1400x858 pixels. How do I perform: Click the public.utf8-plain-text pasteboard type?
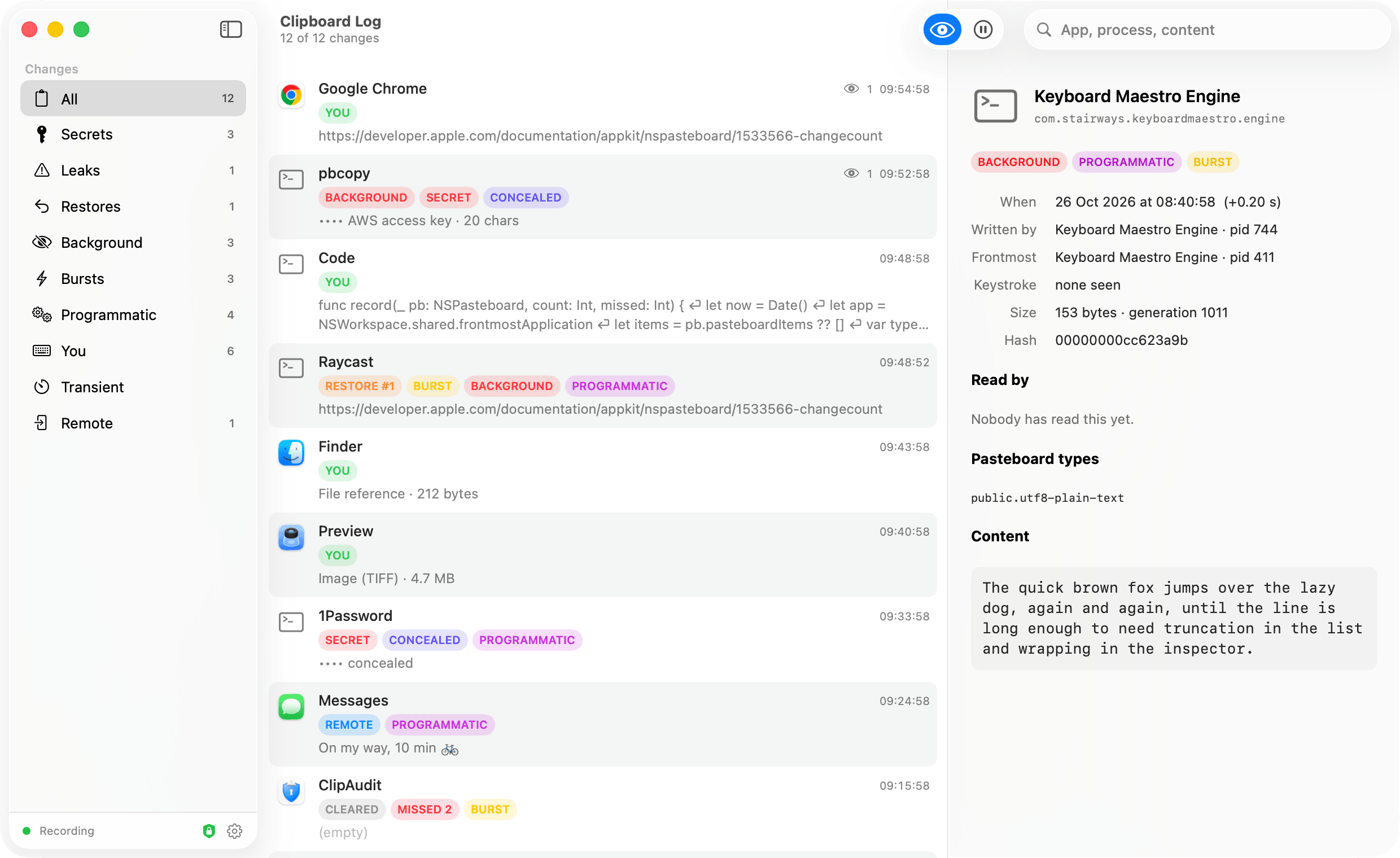pos(1047,498)
